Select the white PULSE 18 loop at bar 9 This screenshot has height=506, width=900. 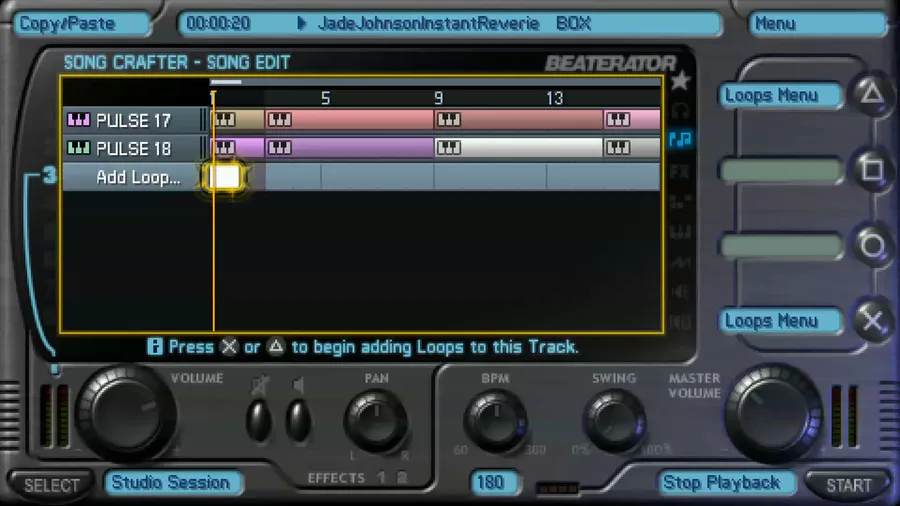click(x=519, y=147)
